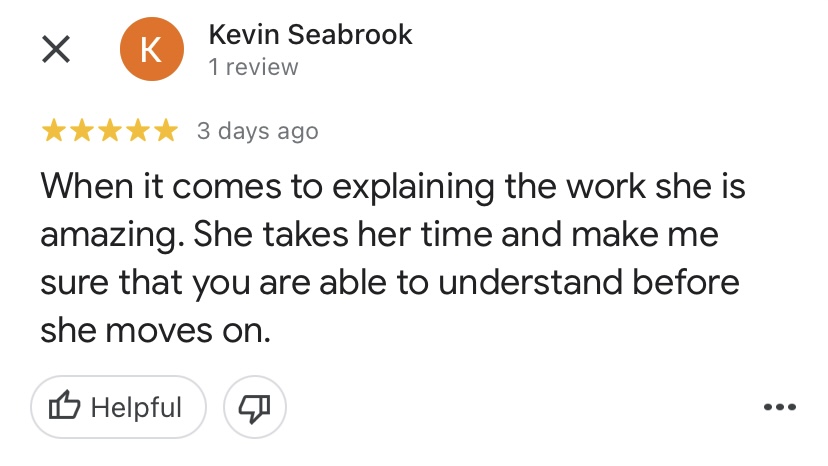Click the second yellow rating star

click(x=81, y=131)
